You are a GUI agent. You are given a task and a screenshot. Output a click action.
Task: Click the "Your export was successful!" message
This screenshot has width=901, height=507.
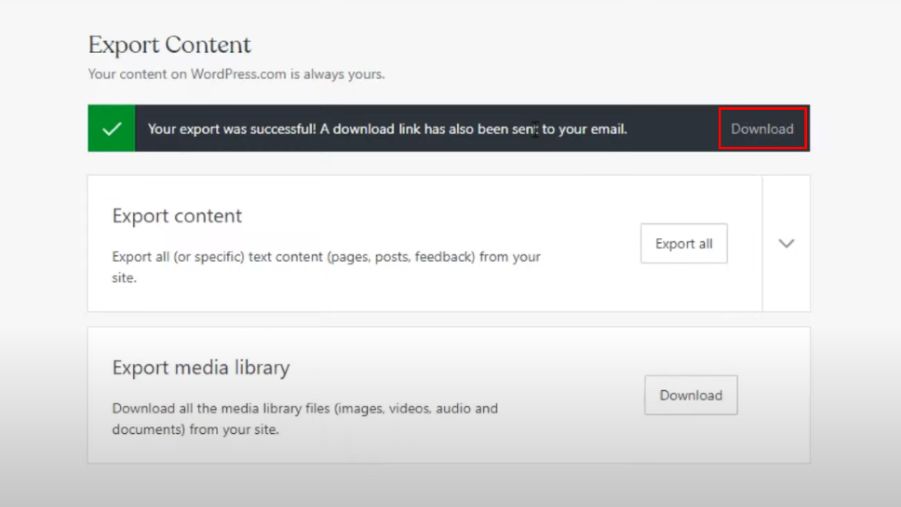point(232,129)
